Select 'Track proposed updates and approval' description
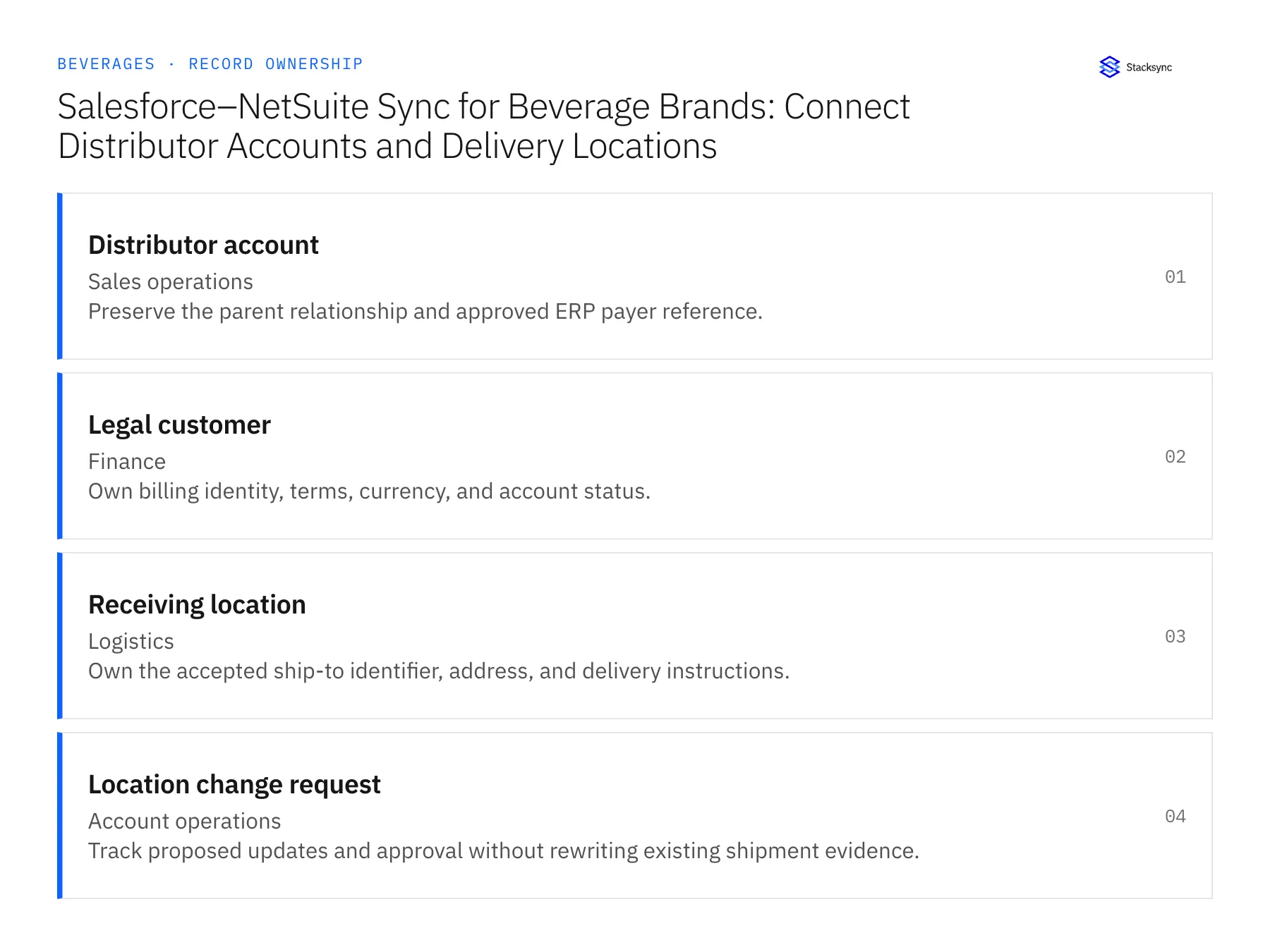 (504, 851)
